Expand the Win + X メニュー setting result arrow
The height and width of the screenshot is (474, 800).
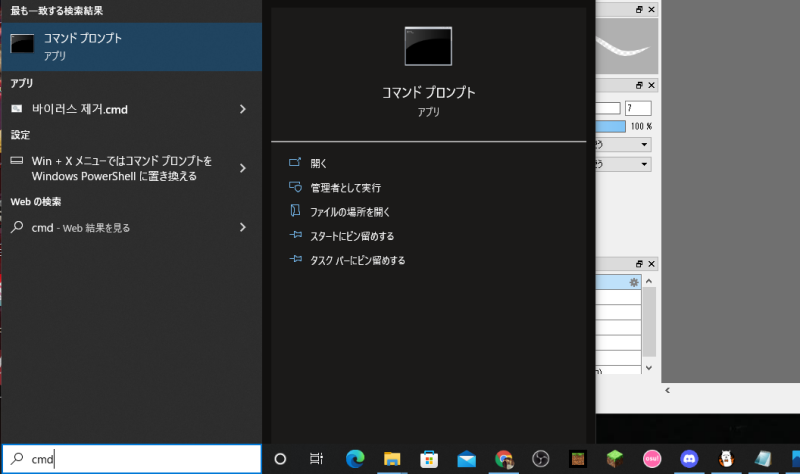tap(243, 168)
